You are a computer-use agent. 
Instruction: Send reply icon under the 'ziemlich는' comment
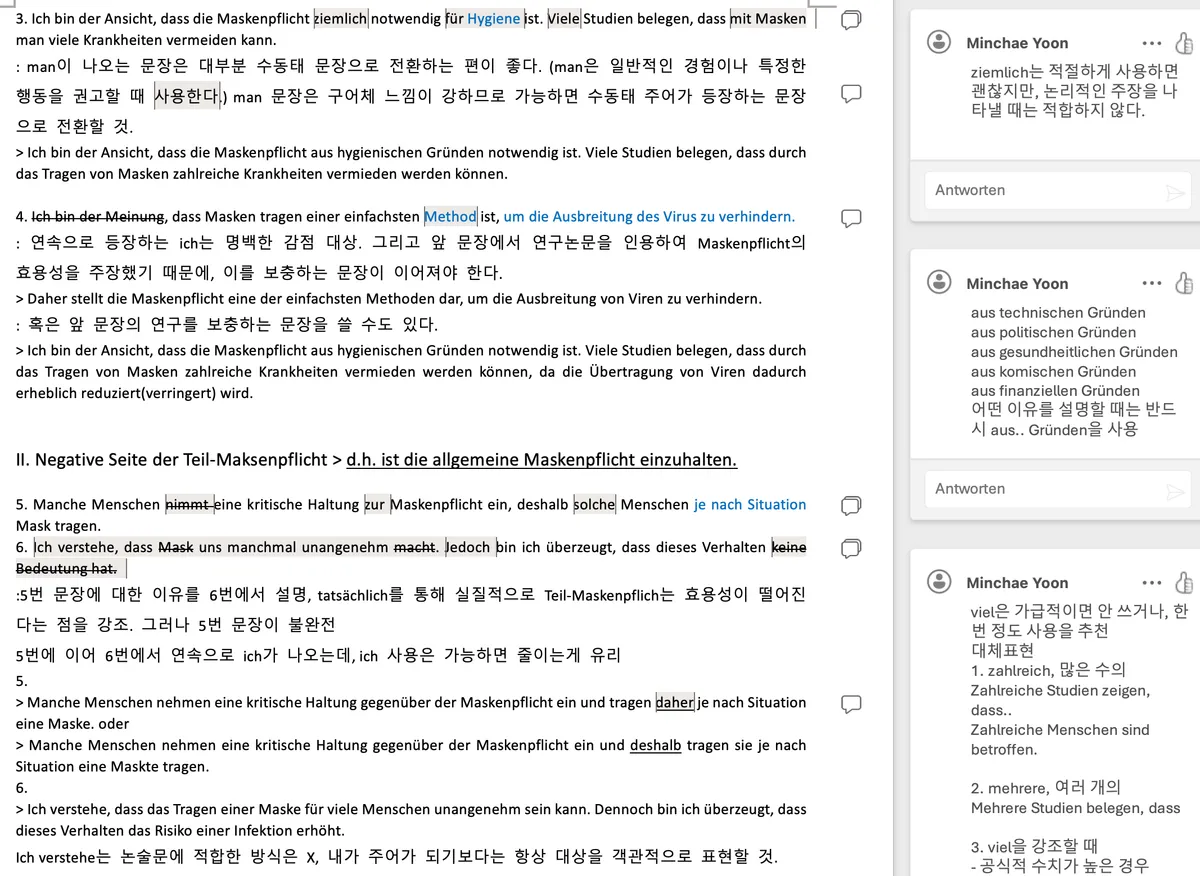(x=1175, y=192)
